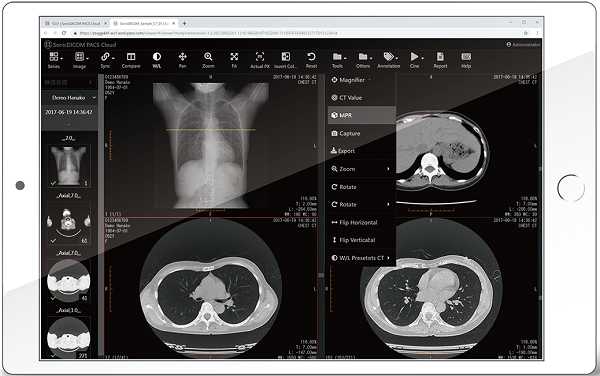Select the W/L window level tool
The height and width of the screenshot is (376, 600).
[x=157, y=60]
